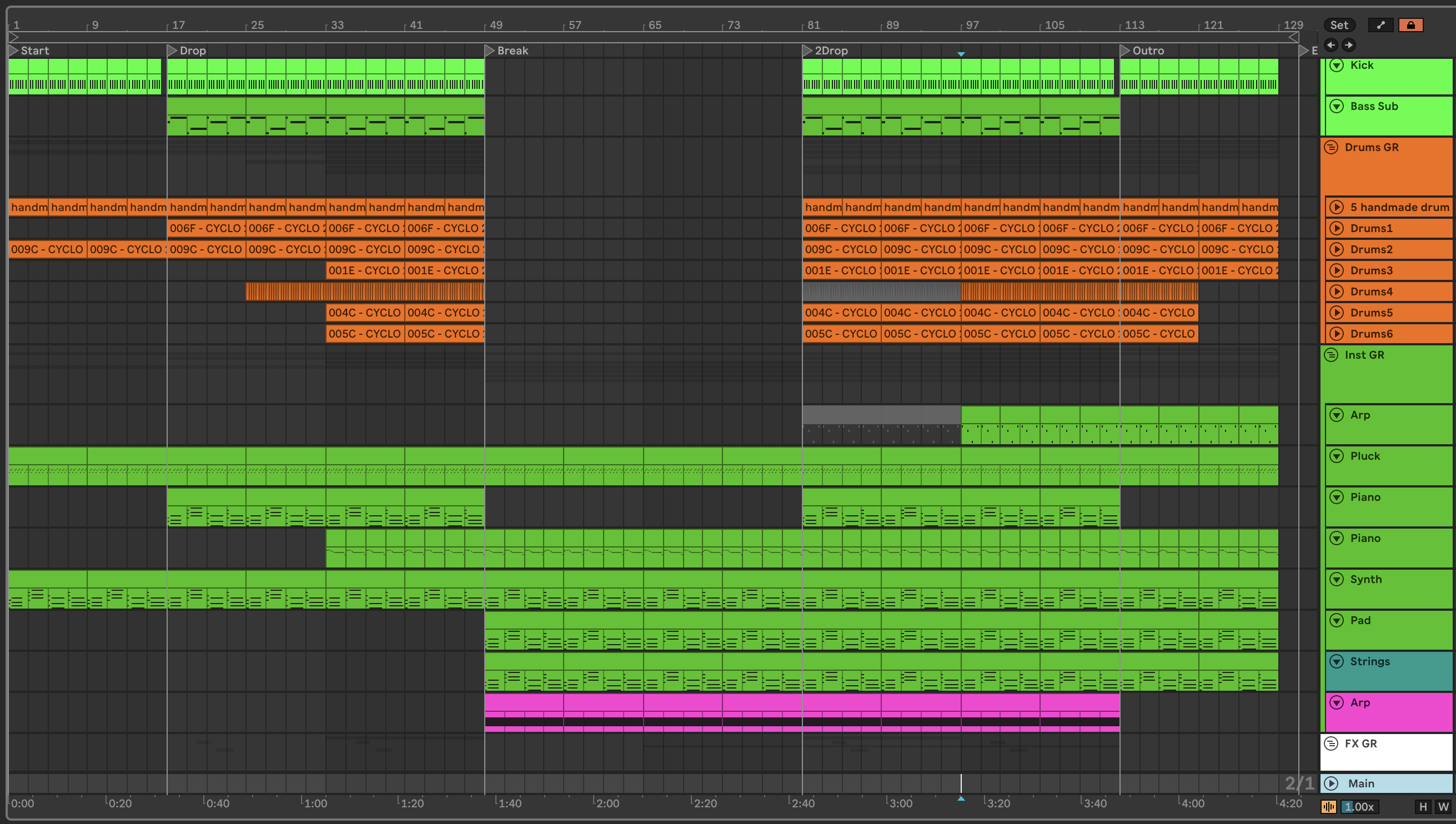Jump to previous locator arrow
The width and height of the screenshot is (1456, 824).
(x=1331, y=45)
